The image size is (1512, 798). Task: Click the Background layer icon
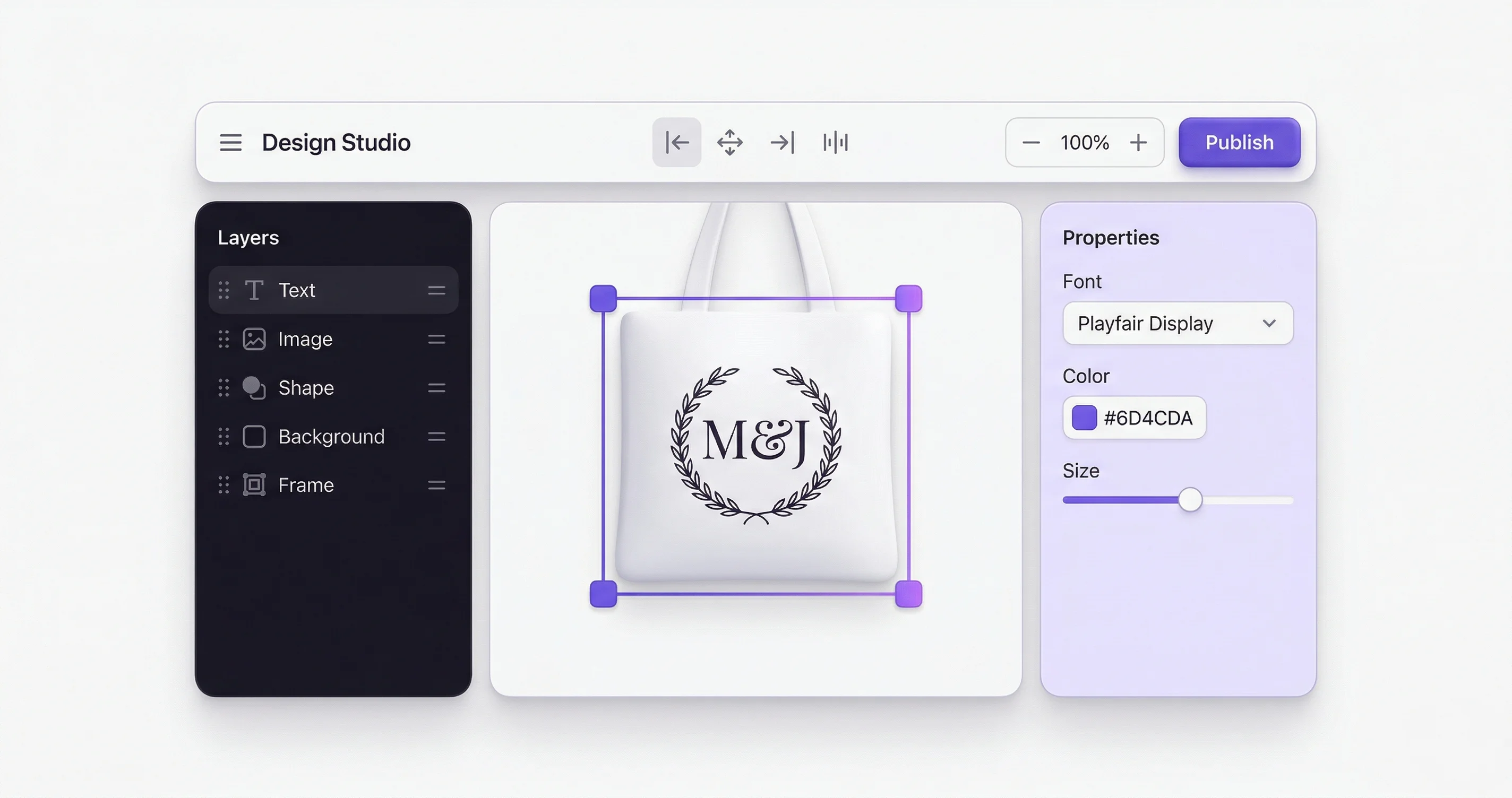254,437
